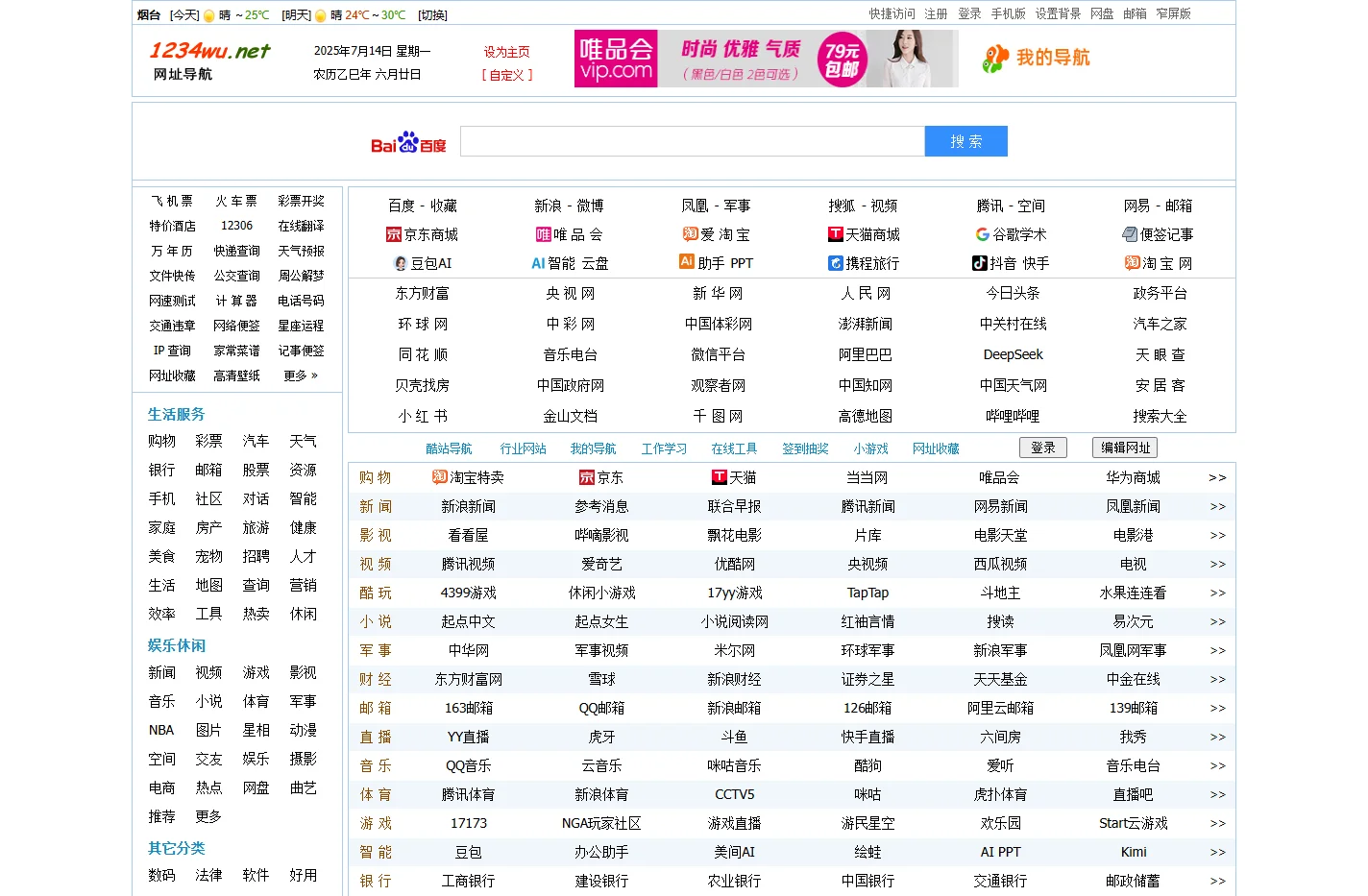Click 快捷访问 in top bar

[x=892, y=13]
